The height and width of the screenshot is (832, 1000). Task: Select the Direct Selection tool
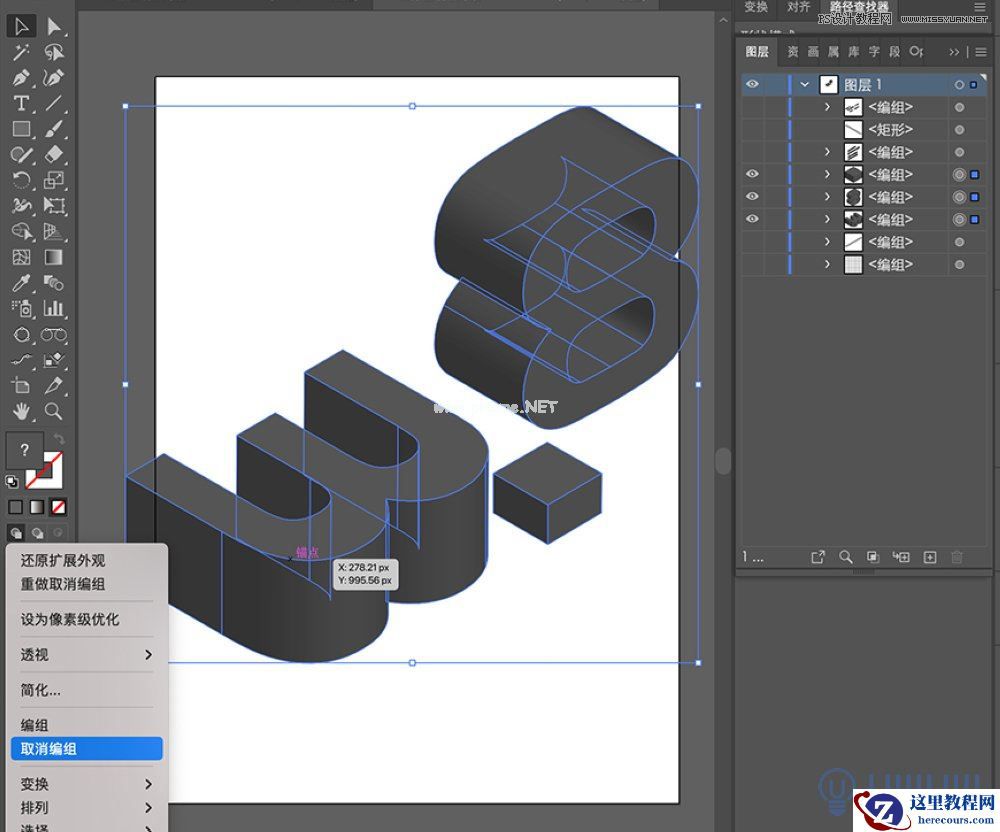(54, 26)
